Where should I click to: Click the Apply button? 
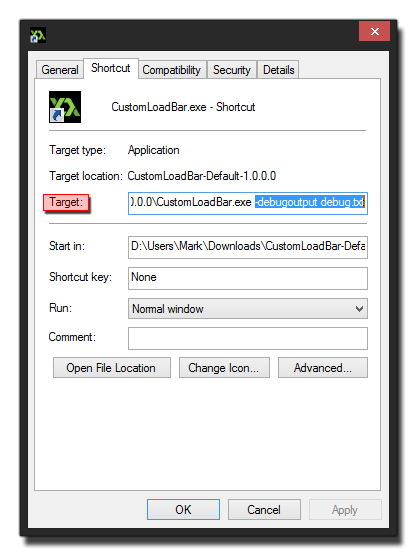tap(345, 510)
